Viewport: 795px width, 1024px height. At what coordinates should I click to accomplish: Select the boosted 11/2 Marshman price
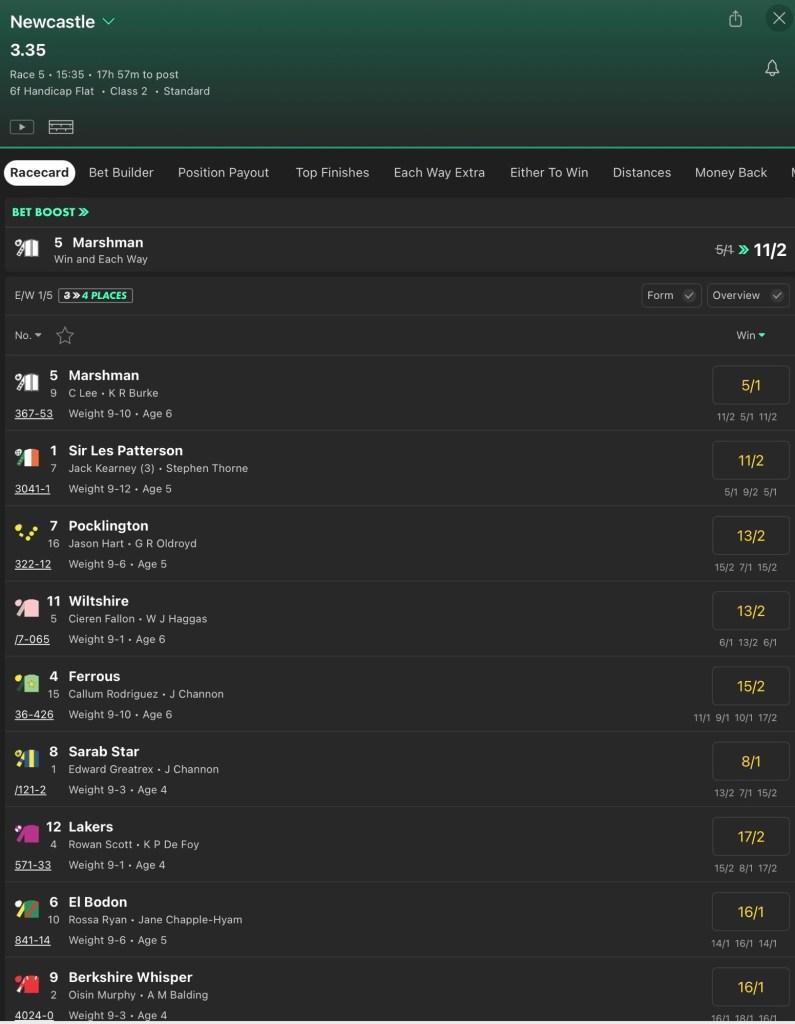click(769, 250)
